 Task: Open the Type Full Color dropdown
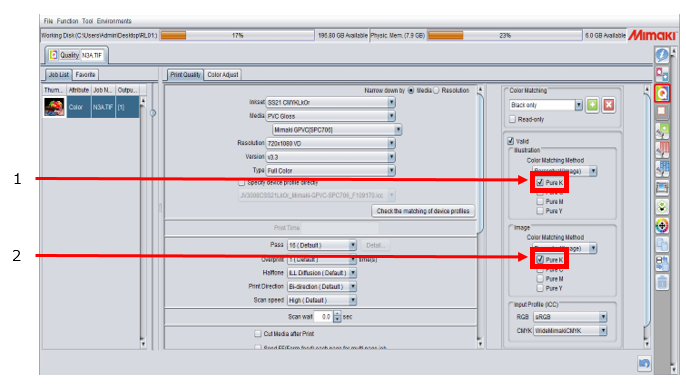(x=330, y=171)
